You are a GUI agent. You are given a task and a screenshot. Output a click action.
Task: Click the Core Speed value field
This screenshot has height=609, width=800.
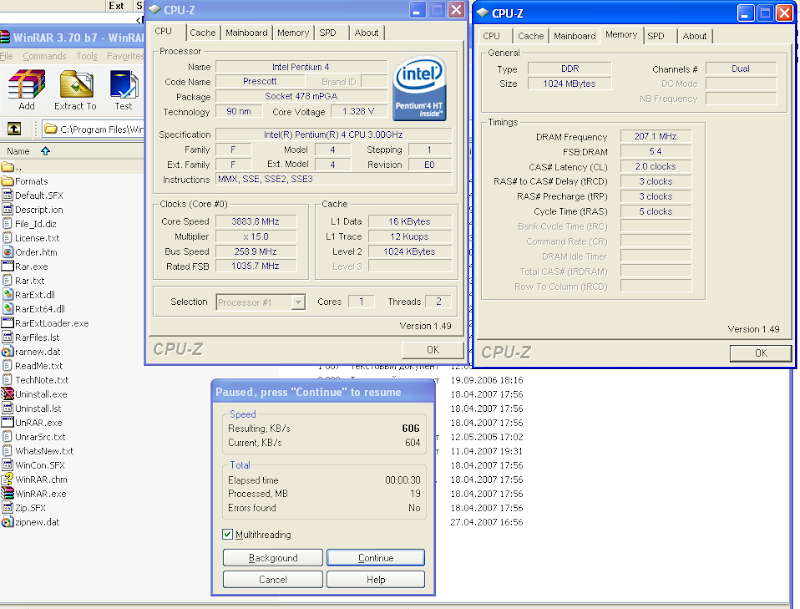(x=256, y=221)
